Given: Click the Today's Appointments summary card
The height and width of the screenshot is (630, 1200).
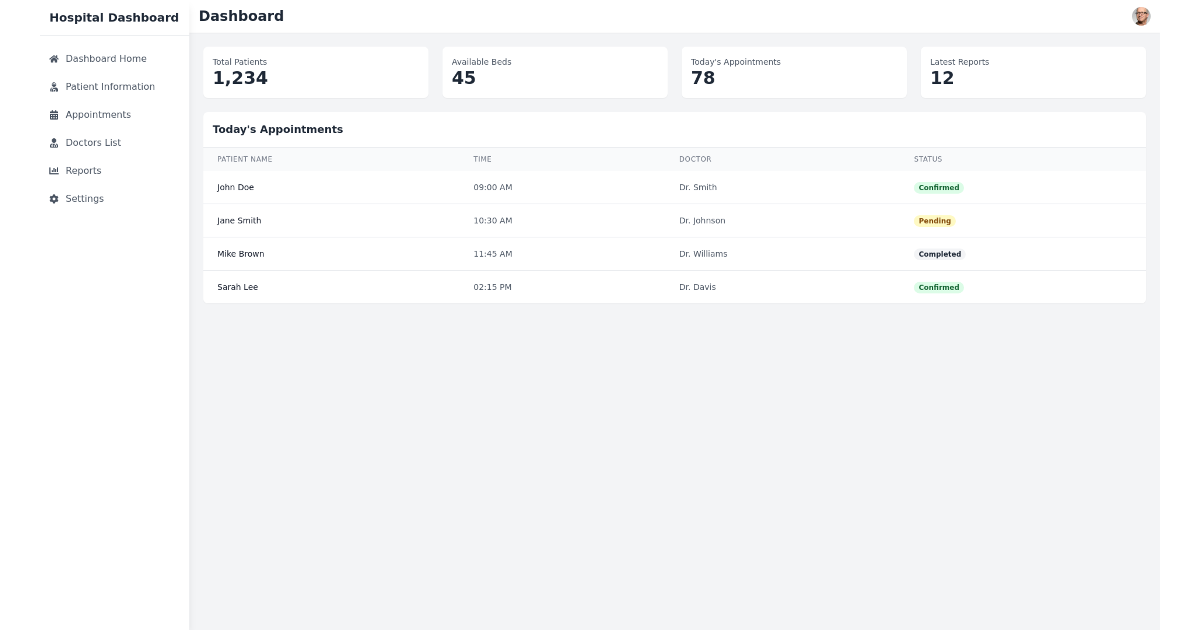Looking at the screenshot, I should pyautogui.click(x=794, y=72).
